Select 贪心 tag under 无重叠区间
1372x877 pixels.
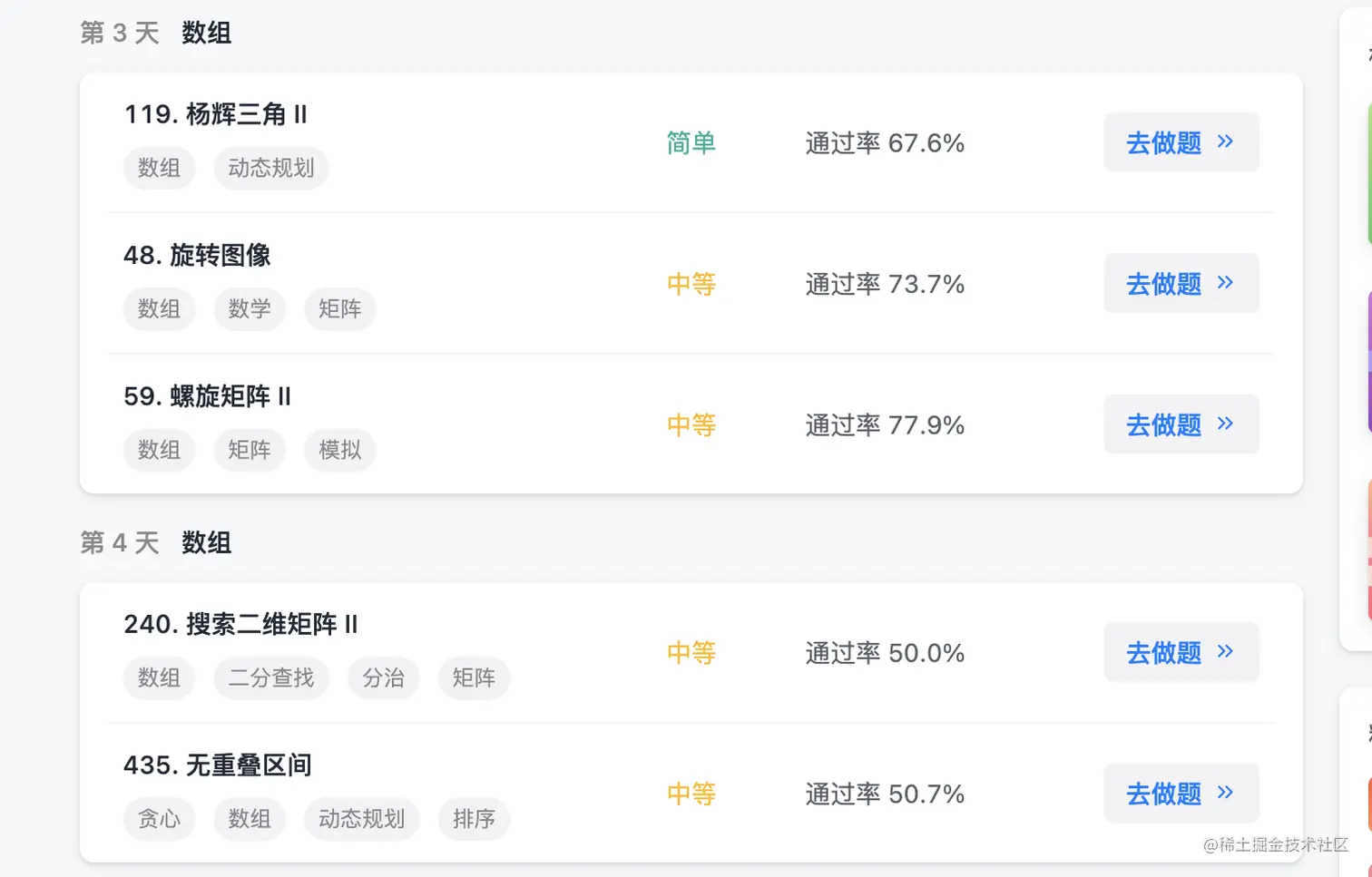tap(159, 819)
